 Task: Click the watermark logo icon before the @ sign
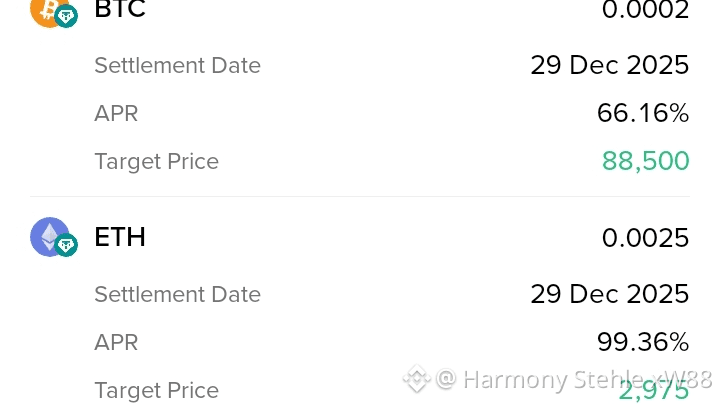[x=416, y=380]
